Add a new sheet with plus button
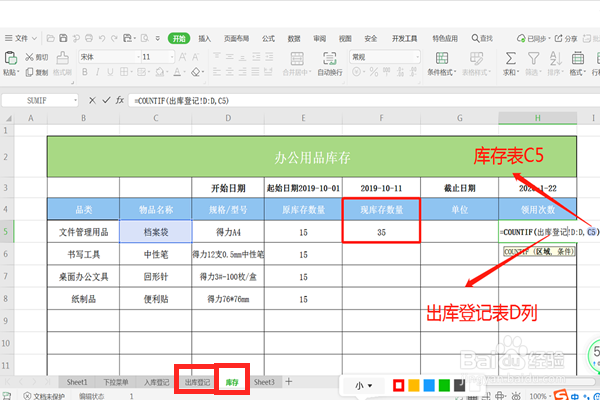The height and width of the screenshot is (400, 600). (x=289, y=381)
